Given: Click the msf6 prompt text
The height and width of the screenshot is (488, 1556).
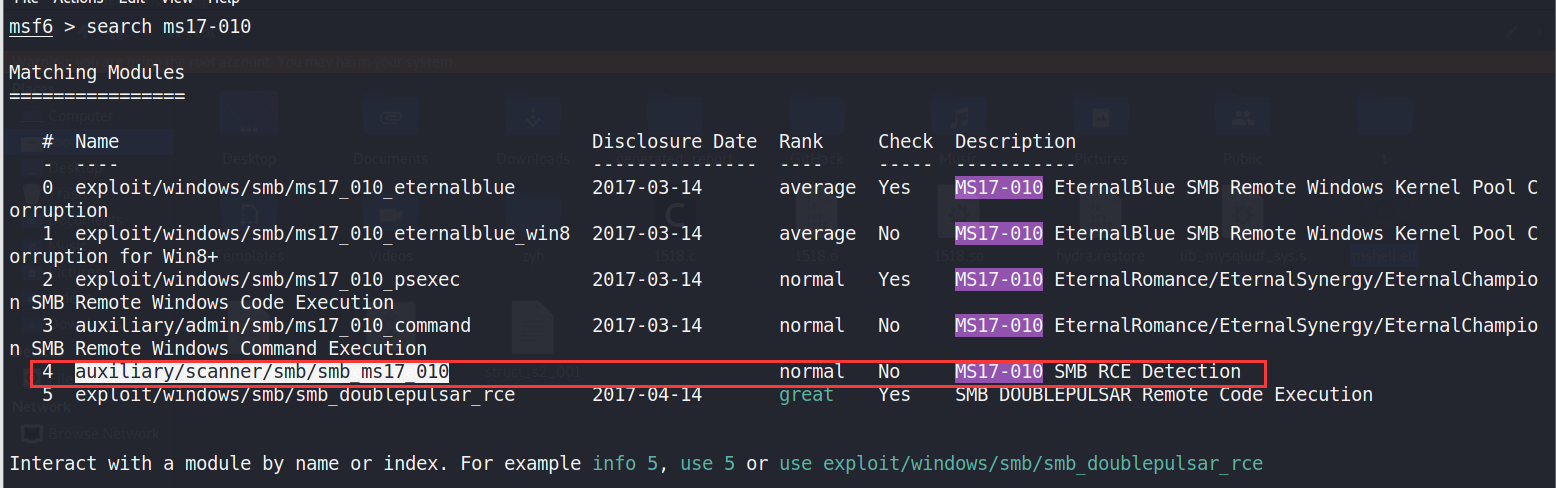Looking at the screenshot, I should (x=30, y=26).
